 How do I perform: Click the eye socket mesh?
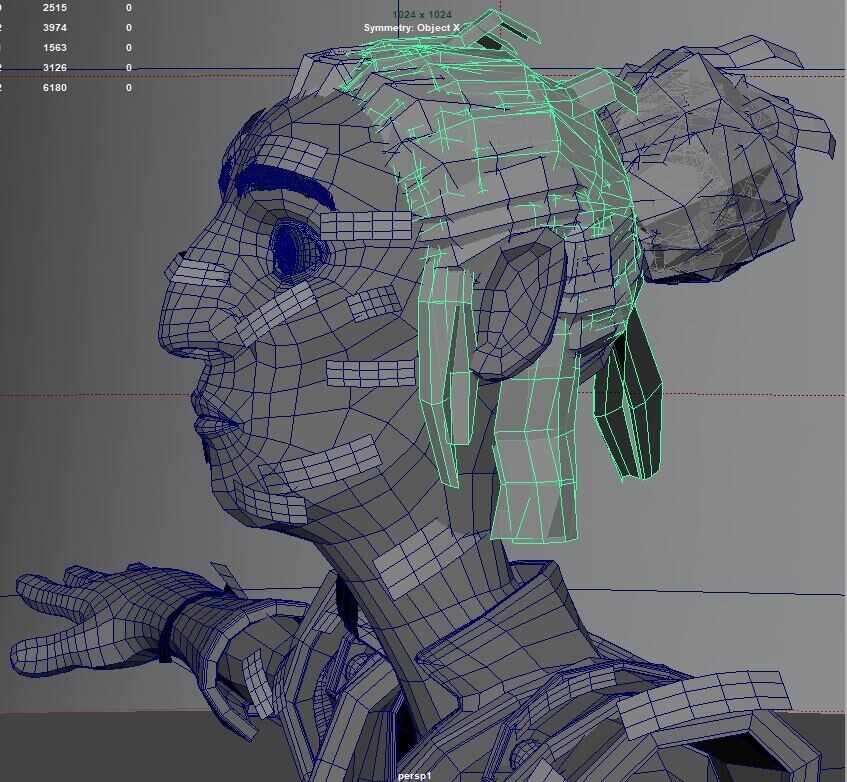pos(290,245)
